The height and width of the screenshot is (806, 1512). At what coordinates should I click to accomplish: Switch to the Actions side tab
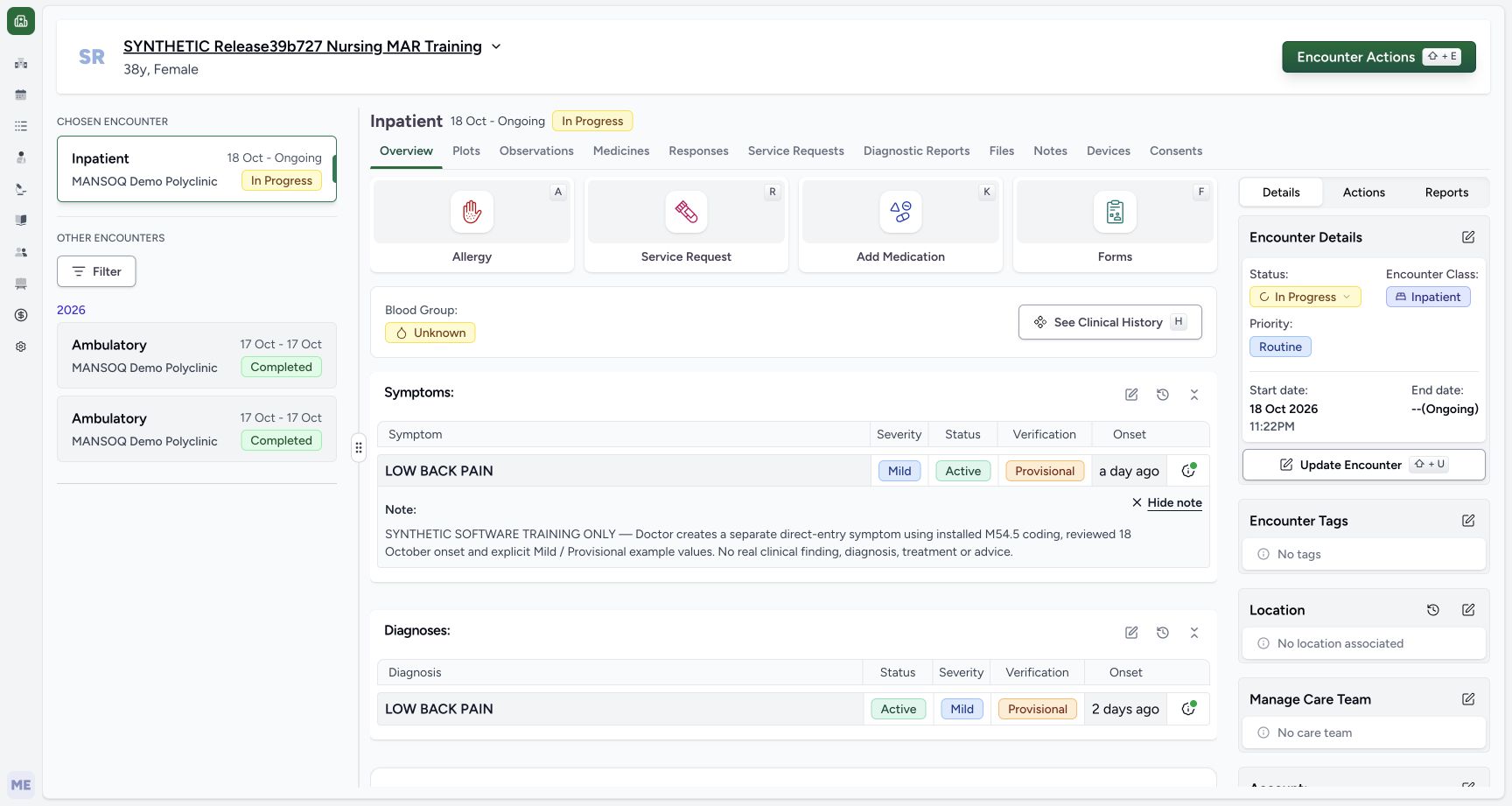(1364, 193)
